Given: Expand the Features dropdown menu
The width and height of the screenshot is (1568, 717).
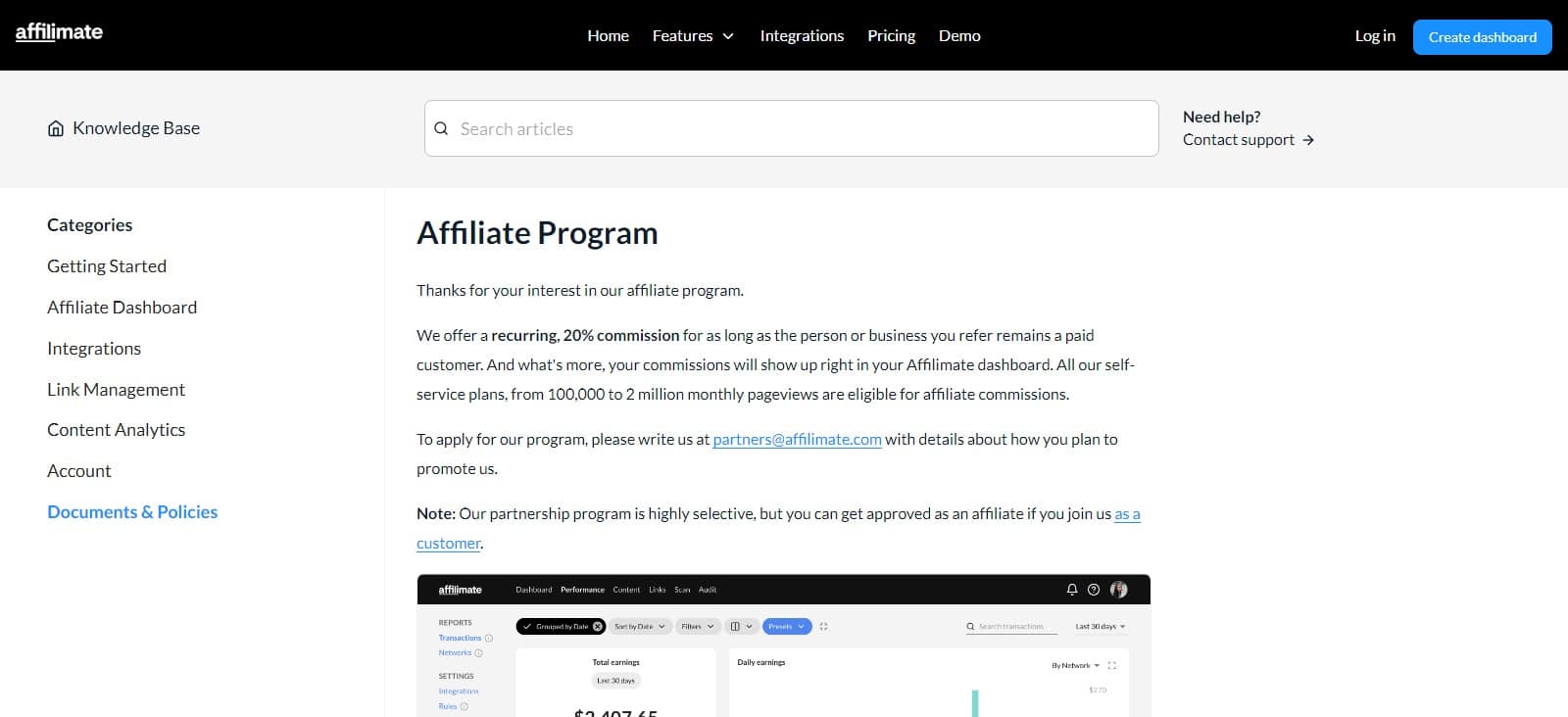Looking at the screenshot, I should (693, 35).
